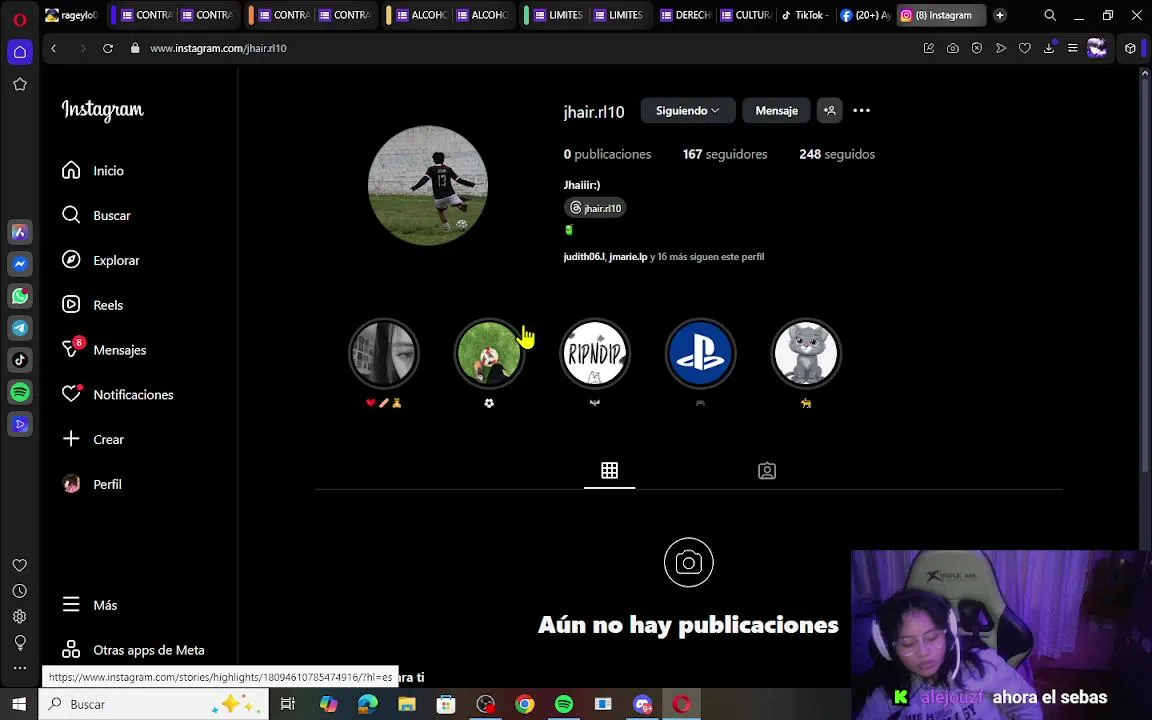The width and height of the screenshot is (1152, 720).
Task: Click Crear to make a new post
Action: tap(93, 439)
